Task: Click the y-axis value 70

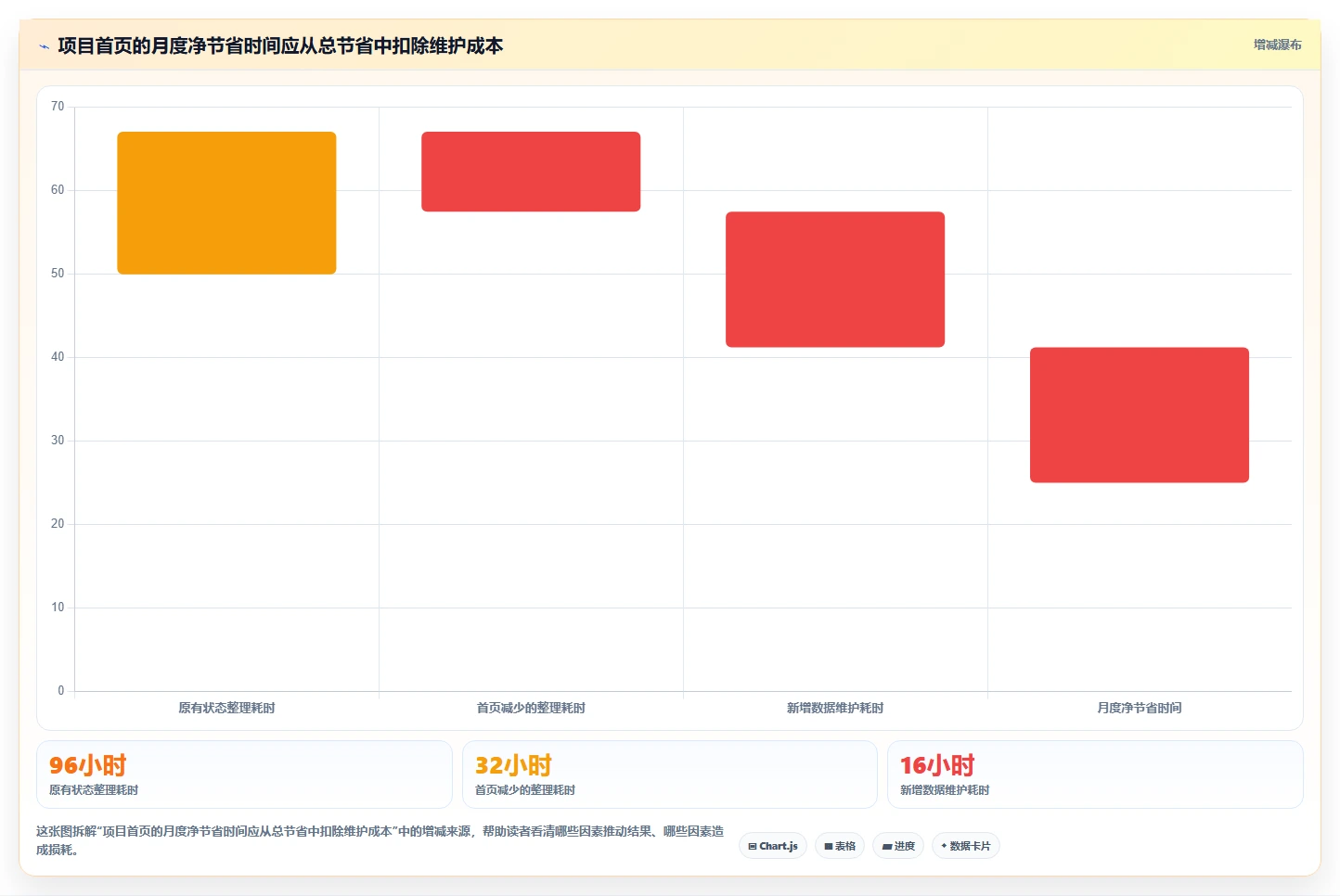Action: [58, 107]
